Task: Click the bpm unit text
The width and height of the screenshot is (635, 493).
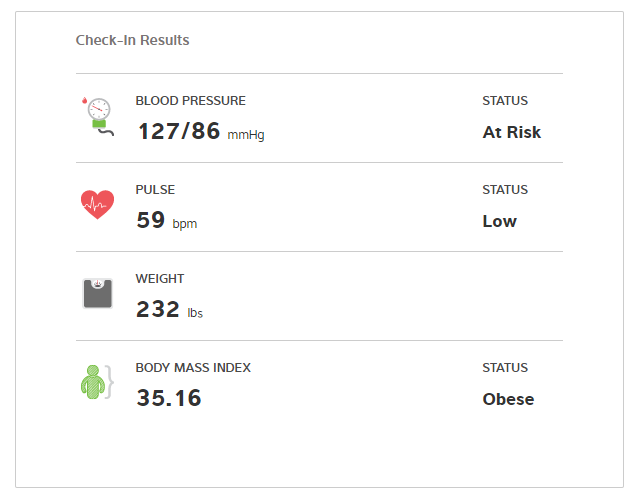Action: pyautogui.click(x=185, y=224)
